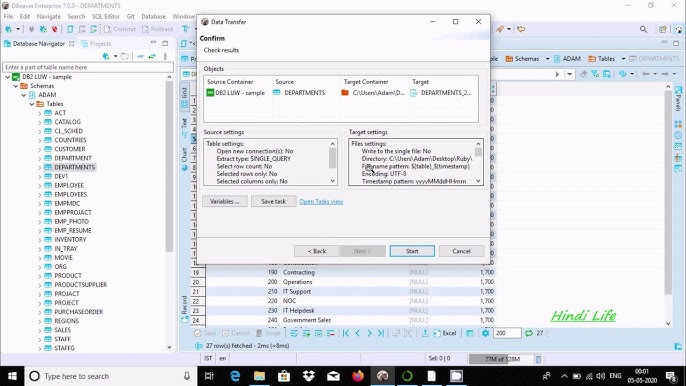Click the Save task button
The height and width of the screenshot is (386, 686).
coord(273,201)
